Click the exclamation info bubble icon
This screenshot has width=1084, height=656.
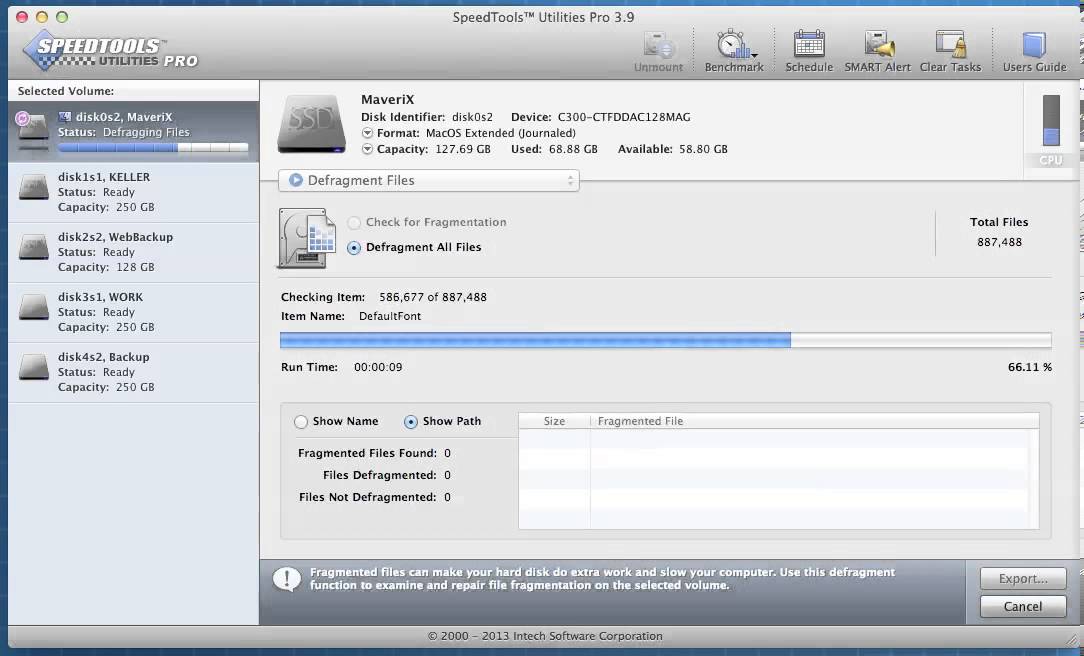(286, 579)
